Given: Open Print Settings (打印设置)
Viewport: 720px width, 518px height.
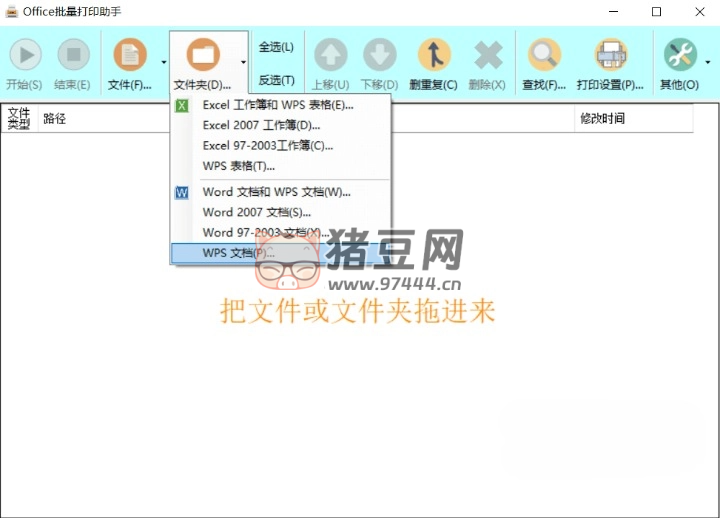Looking at the screenshot, I should [610, 55].
